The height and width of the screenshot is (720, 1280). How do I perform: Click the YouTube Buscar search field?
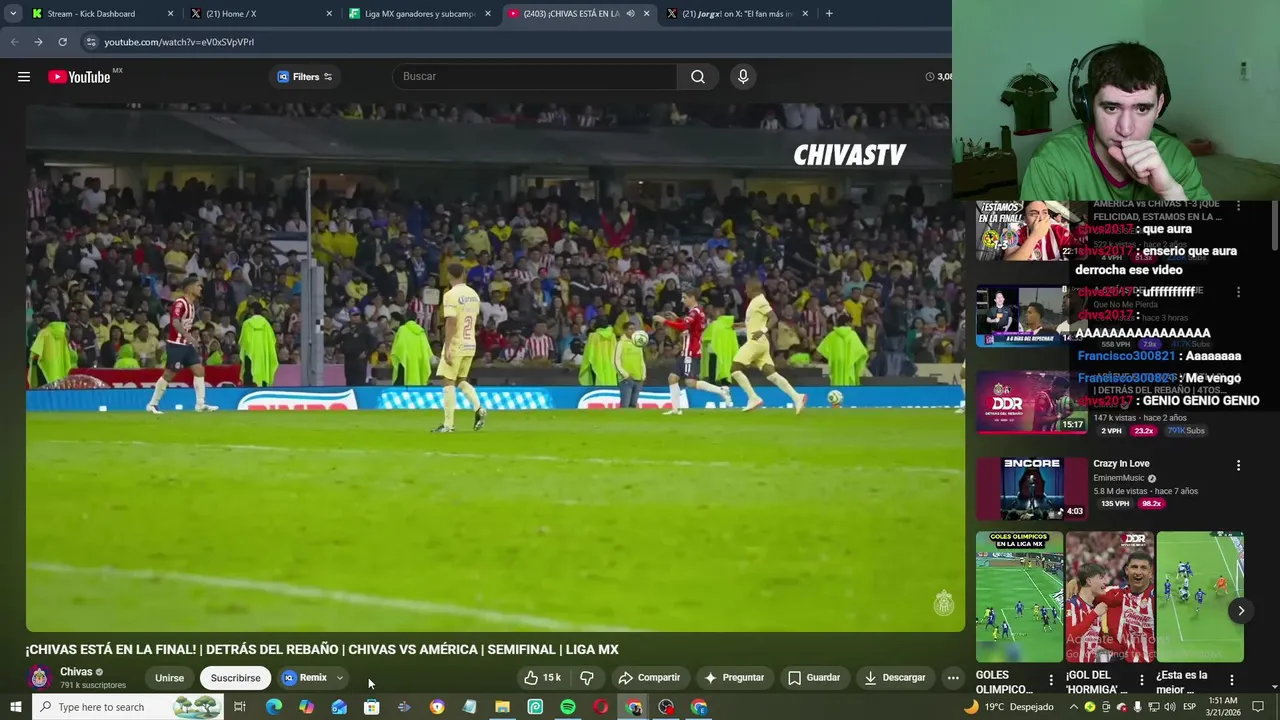click(535, 77)
